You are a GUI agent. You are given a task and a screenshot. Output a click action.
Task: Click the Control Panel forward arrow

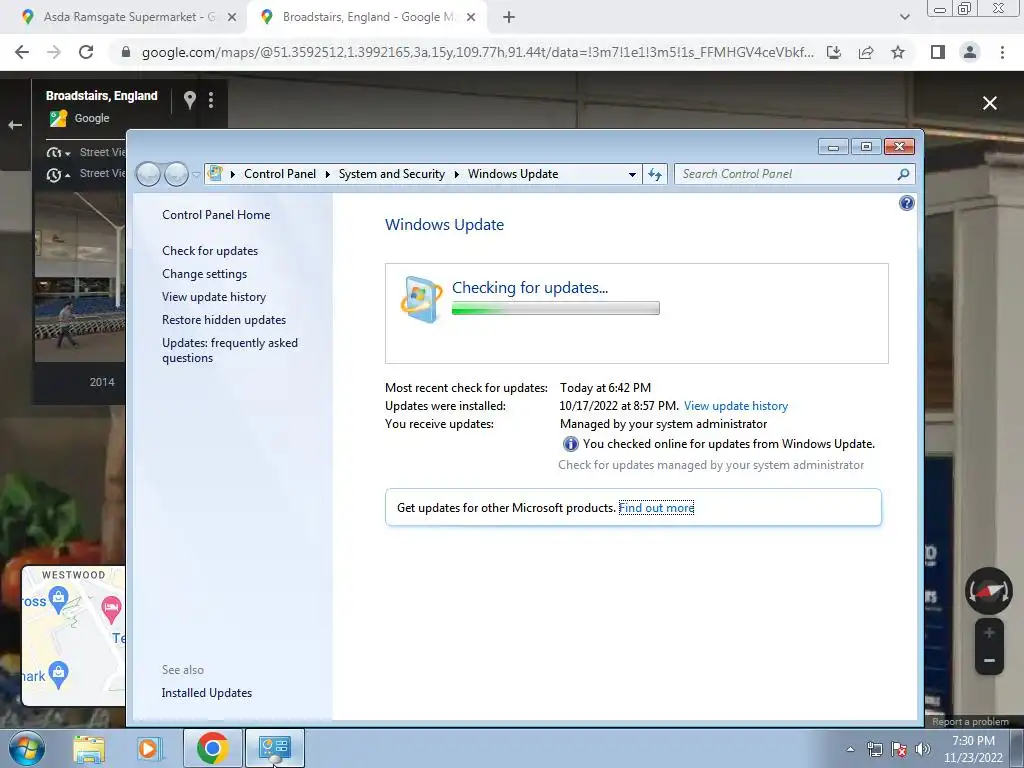point(176,174)
